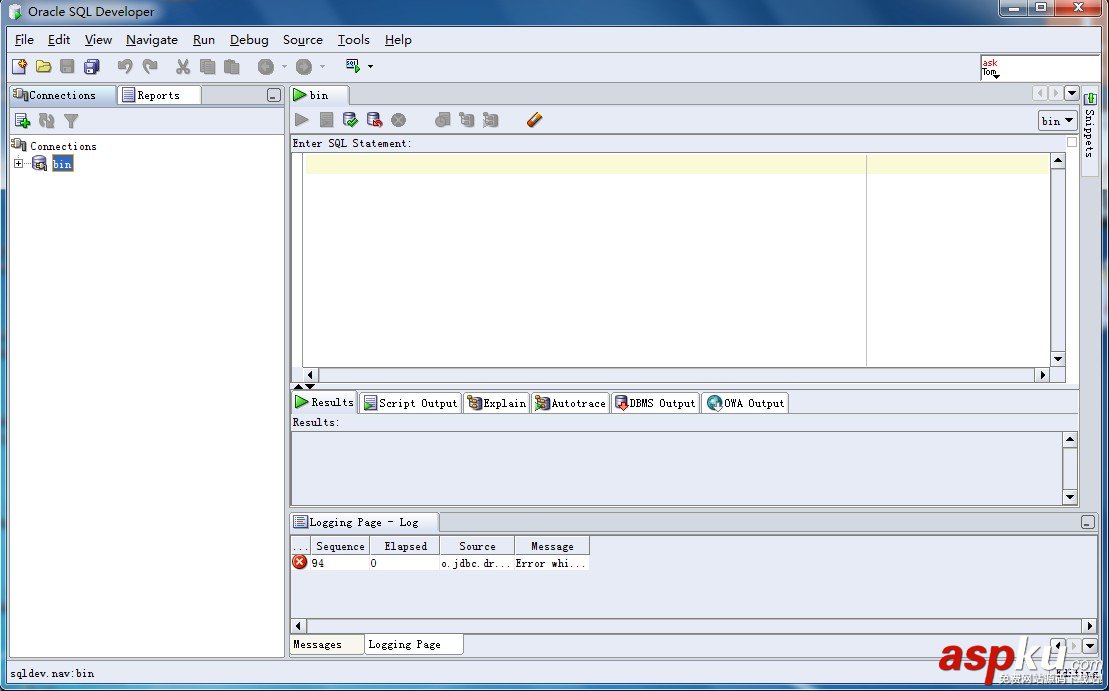Click the Commit icon in worksheet toolbar
The image size is (1109, 691).
coord(350,120)
